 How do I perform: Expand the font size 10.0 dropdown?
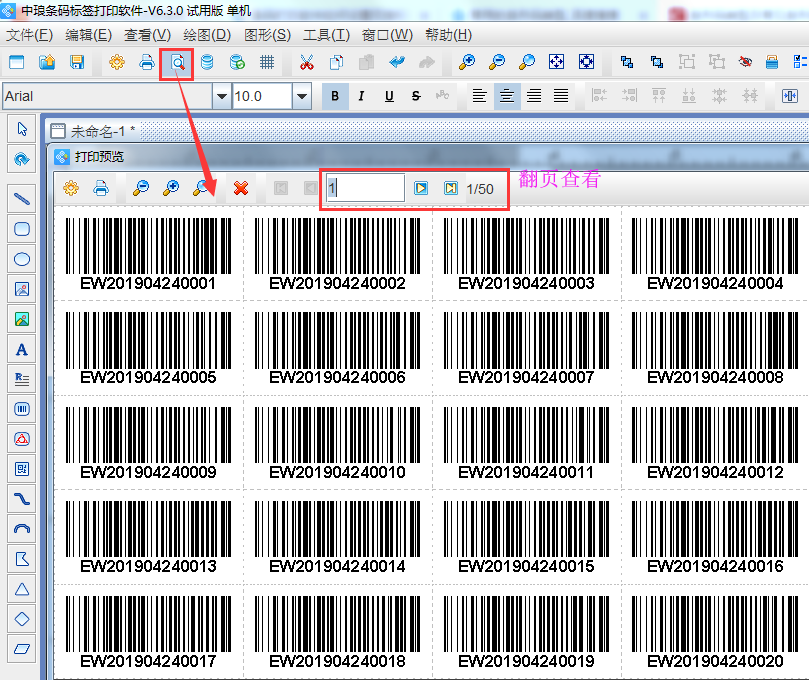[x=302, y=96]
